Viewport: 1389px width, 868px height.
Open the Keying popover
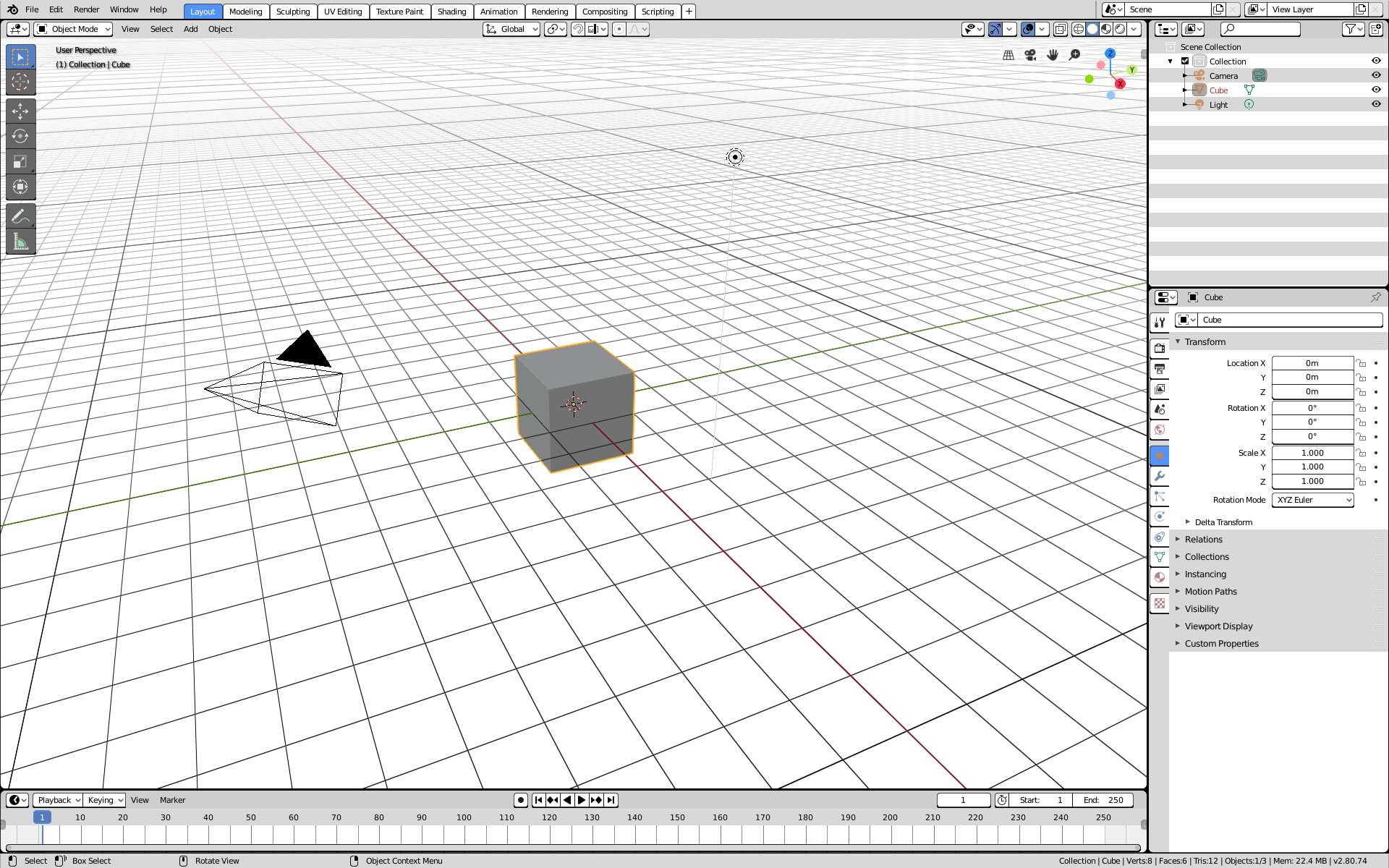pyautogui.click(x=105, y=800)
